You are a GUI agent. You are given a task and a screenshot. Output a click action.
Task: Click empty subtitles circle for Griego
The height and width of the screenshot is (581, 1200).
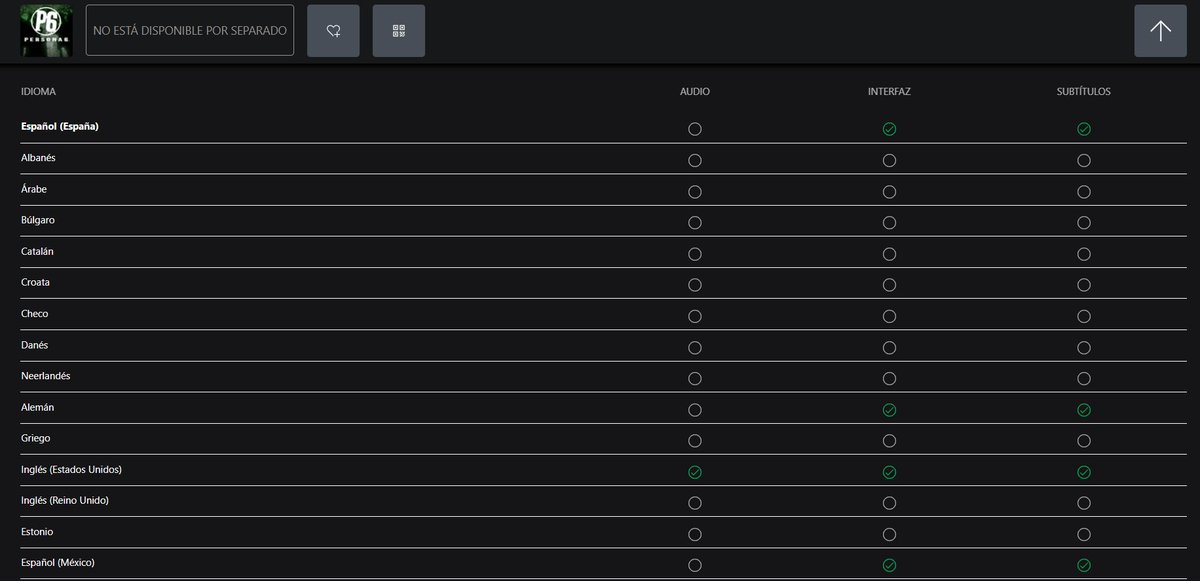(x=1084, y=441)
